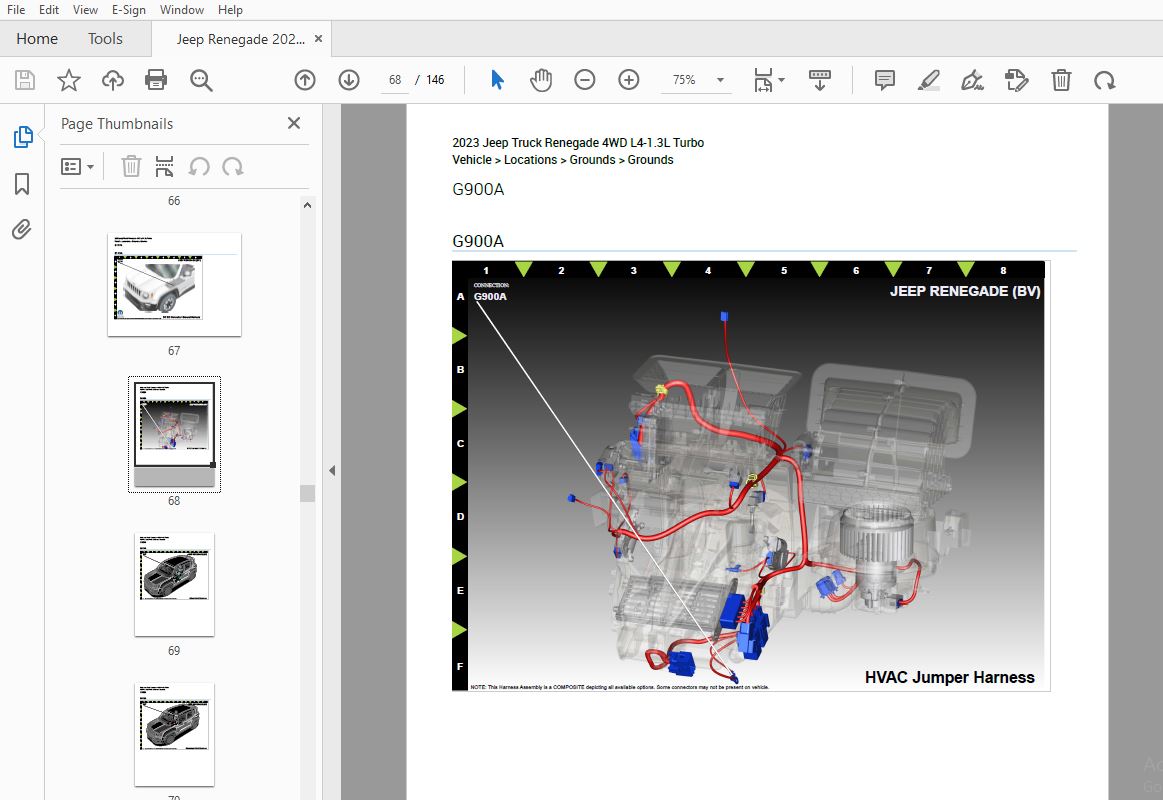This screenshot has width=1163, height=800.
Task: Zoom in with plus button
Action: [628, 79]
